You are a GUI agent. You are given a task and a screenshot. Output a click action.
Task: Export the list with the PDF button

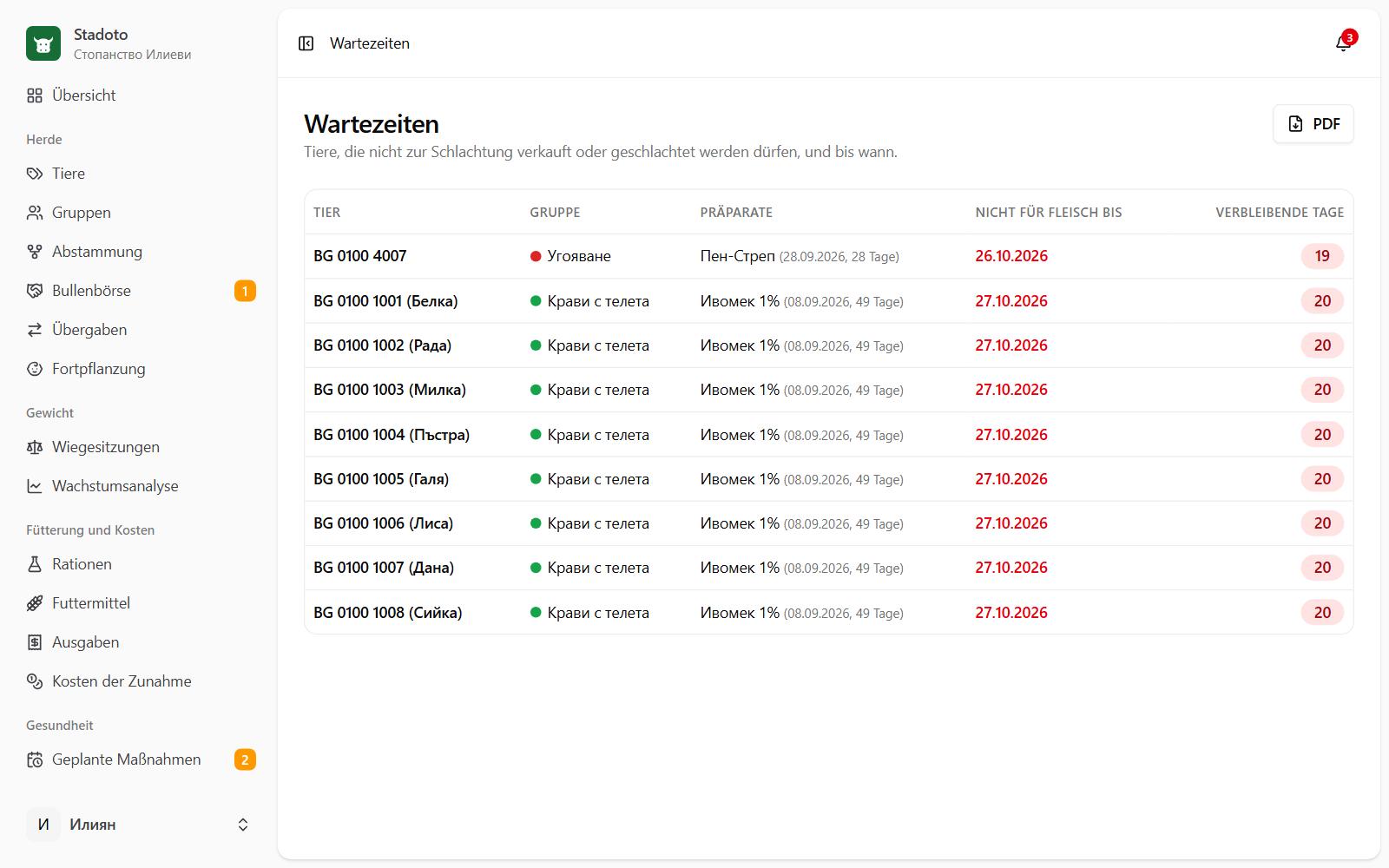coord(1313,124)
